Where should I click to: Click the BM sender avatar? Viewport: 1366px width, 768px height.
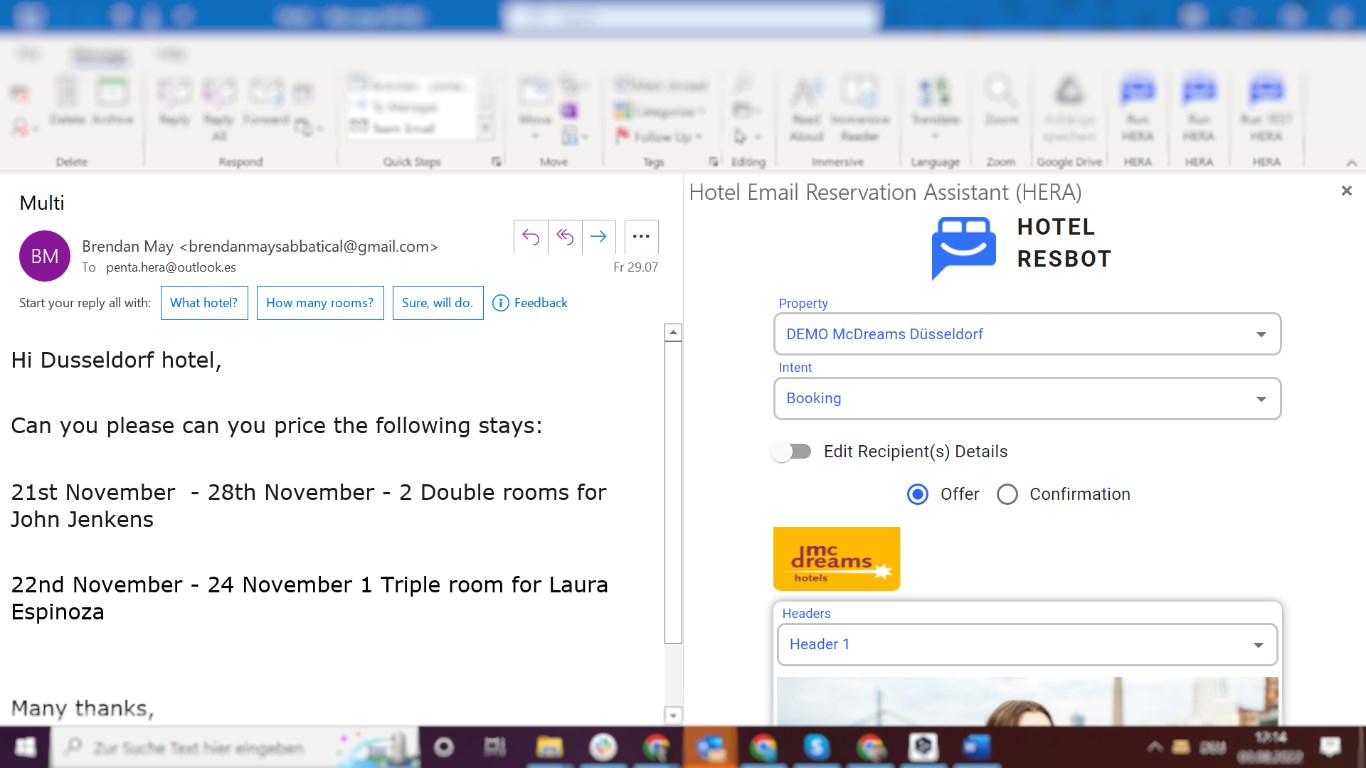[x=45, y=256]
